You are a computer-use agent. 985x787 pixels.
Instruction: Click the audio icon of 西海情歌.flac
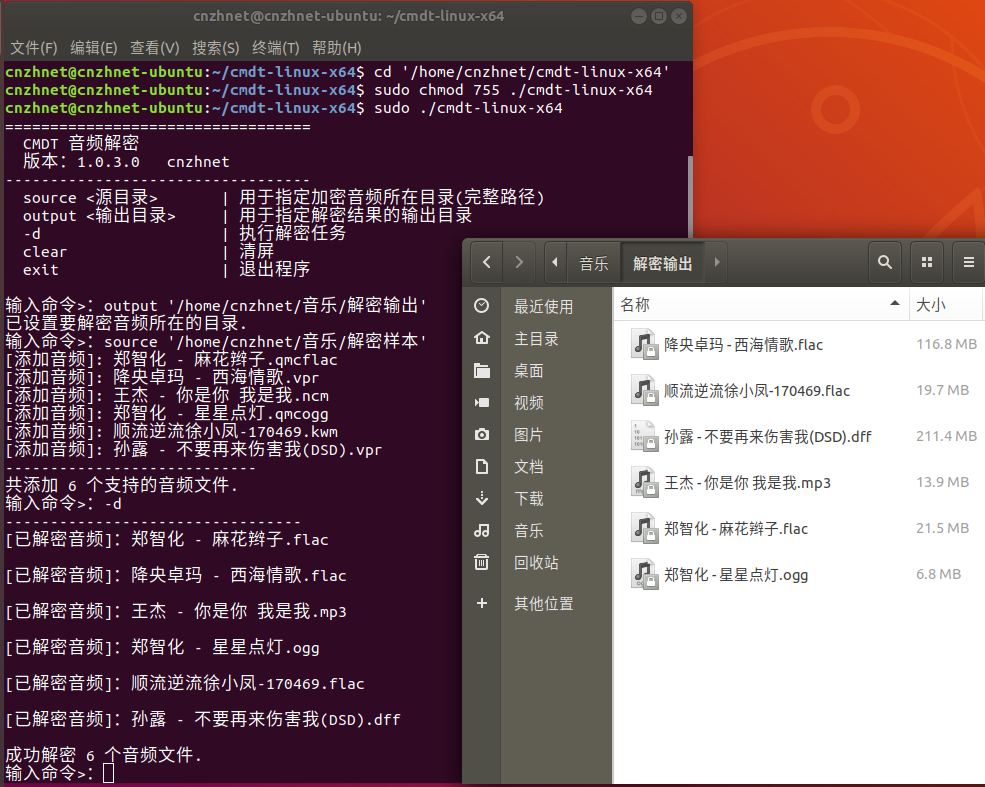(644, 344)
